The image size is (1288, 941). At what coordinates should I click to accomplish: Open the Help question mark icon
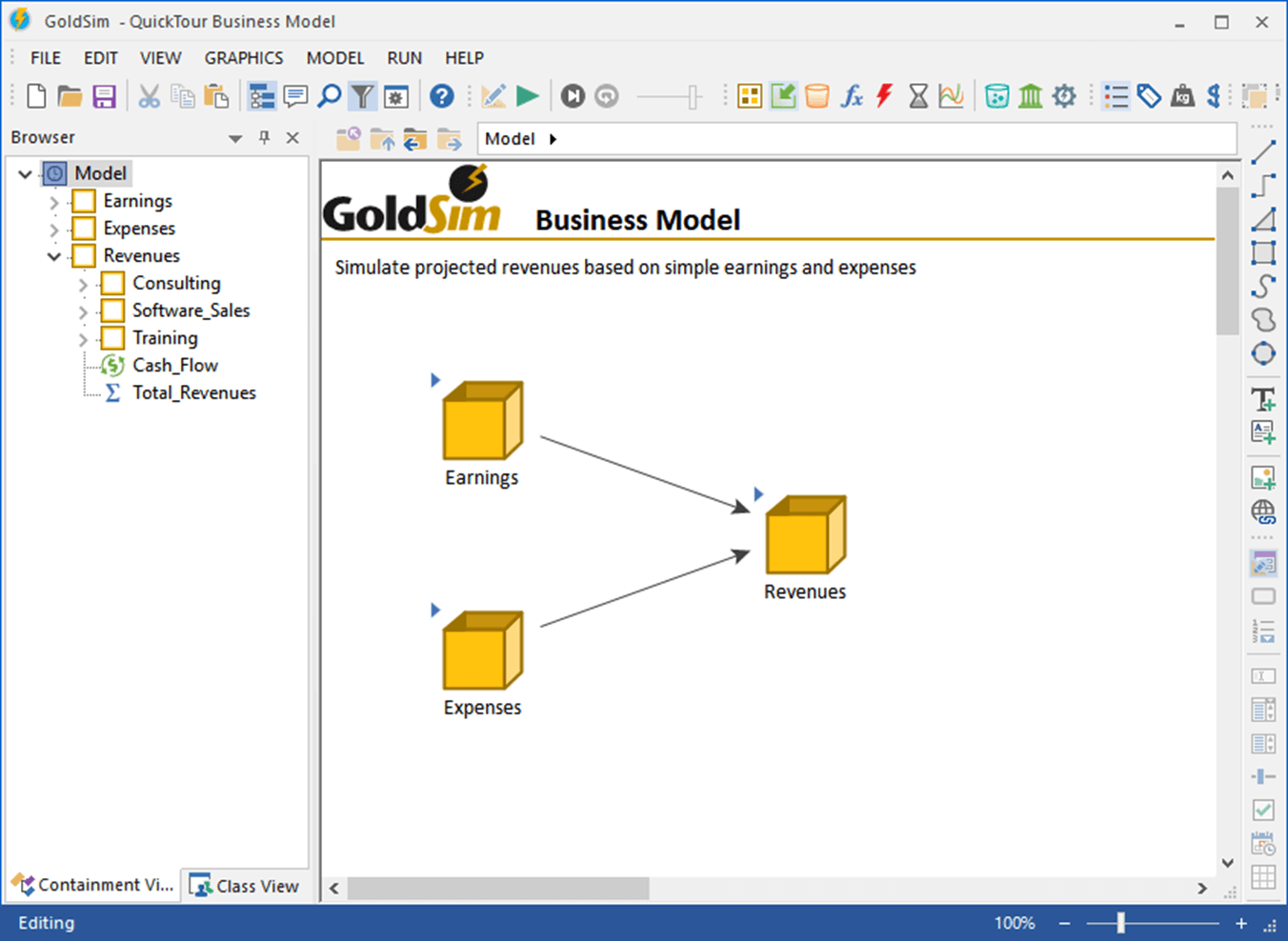click(x=441, y=96)
